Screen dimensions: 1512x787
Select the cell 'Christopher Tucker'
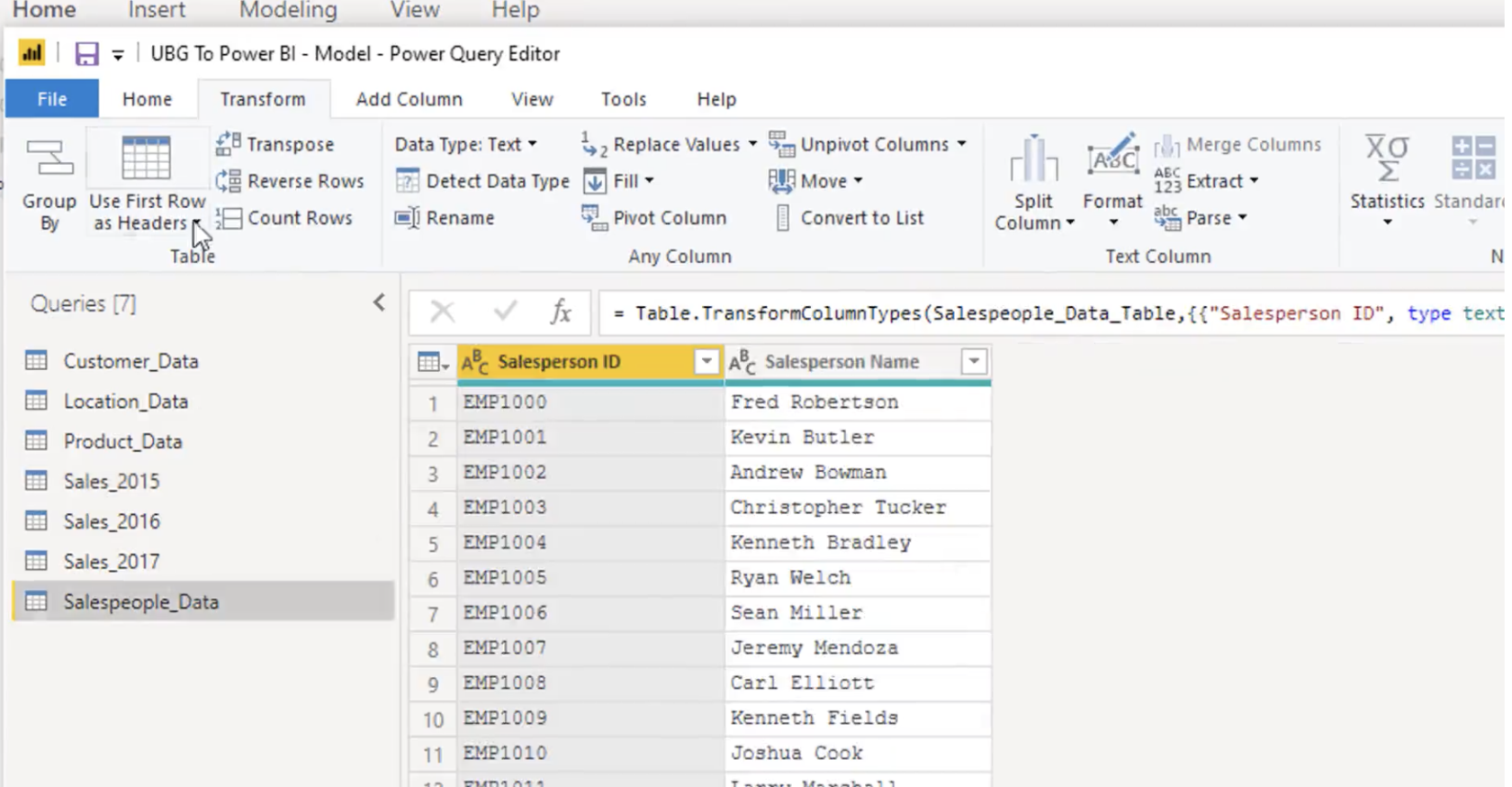click(x=858, y=507)
